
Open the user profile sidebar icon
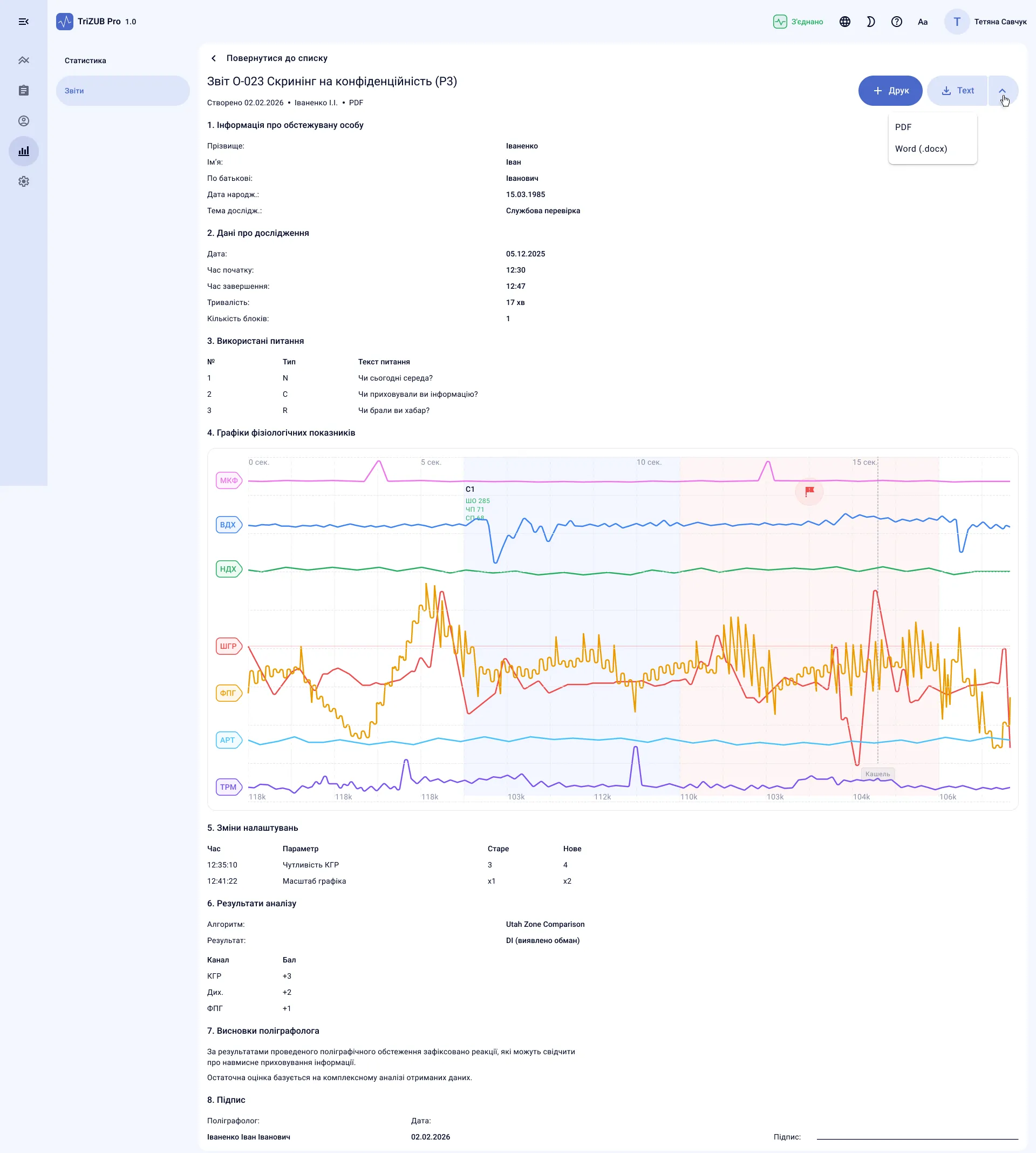pyautogui.click(x=23, y=121)
